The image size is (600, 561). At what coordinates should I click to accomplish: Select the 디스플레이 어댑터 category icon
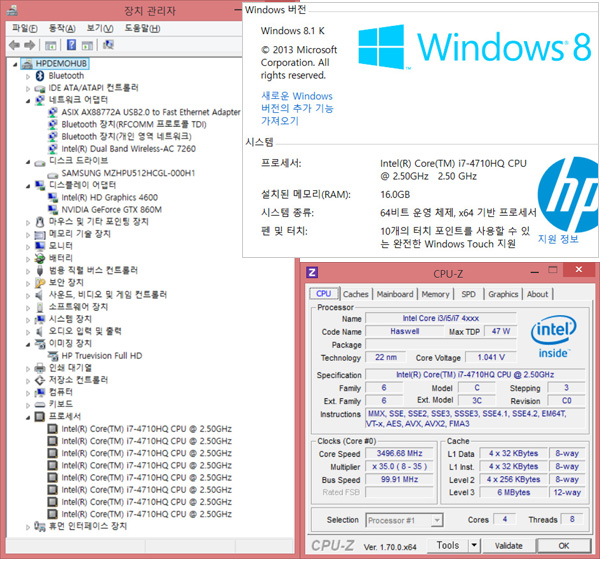point(40,185)
